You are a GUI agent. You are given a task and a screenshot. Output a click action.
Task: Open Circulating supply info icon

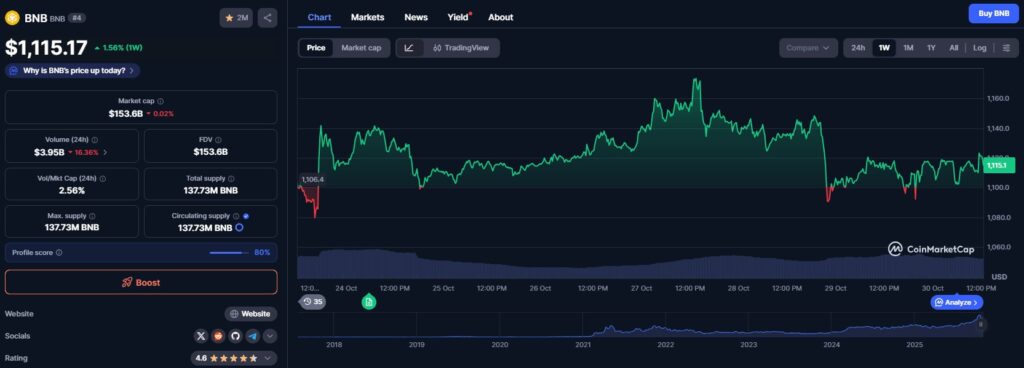pyautogui.click(x=235, y=216)
